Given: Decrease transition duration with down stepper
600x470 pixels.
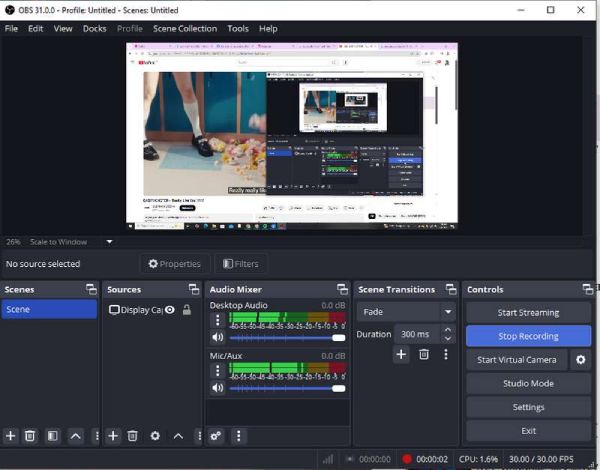Looking at the screenshot, I should coord(448,339).
